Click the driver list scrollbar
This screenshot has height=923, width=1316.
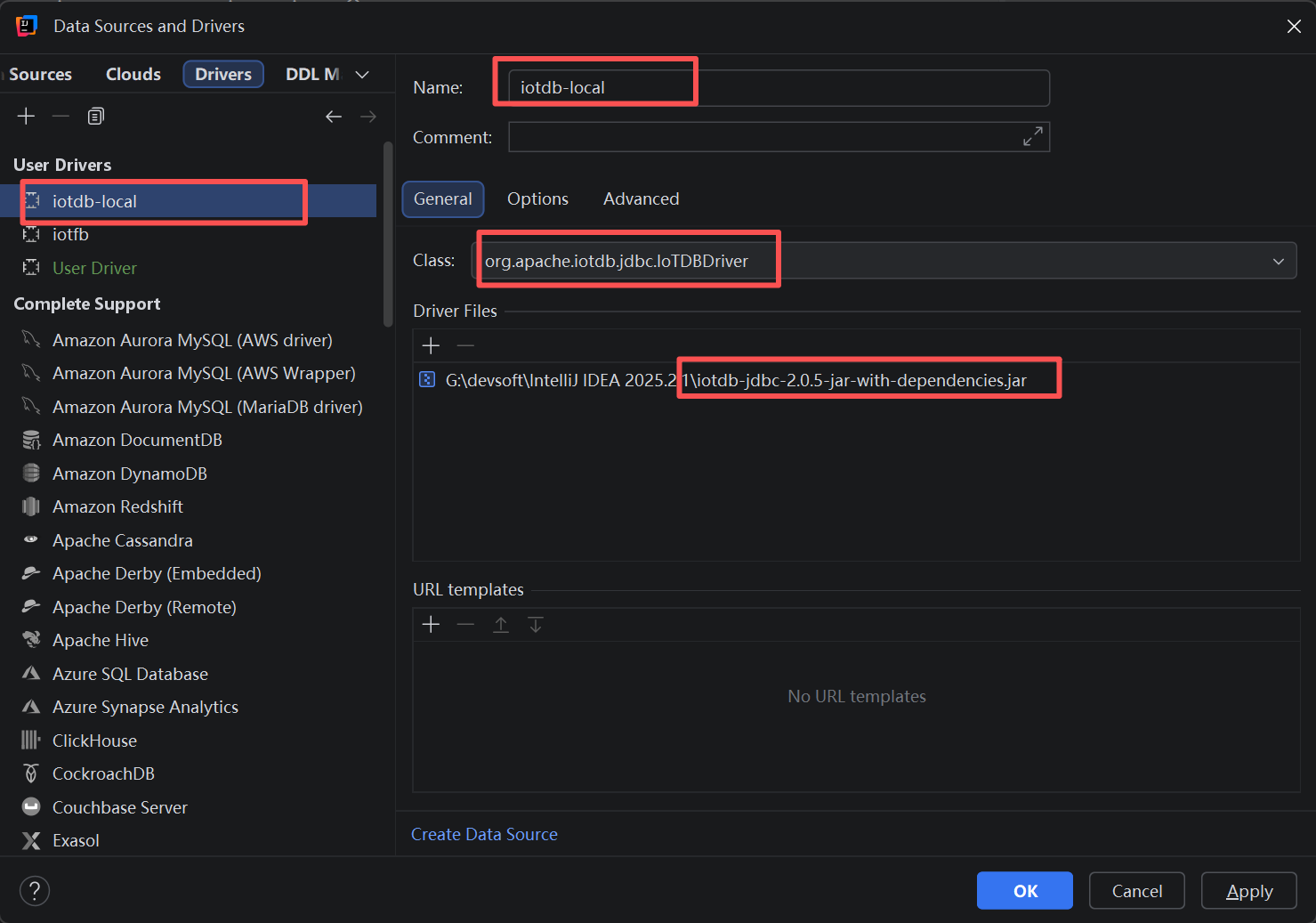tap(388, 234)
